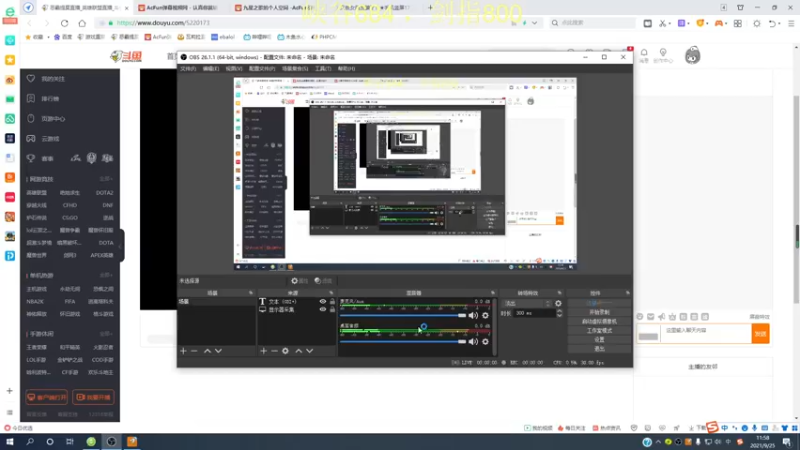Image resolution: width=800 pixels, height=450 pixels.
Task: Select the 显示器采集 source row
Action: (x=296, y=309)
